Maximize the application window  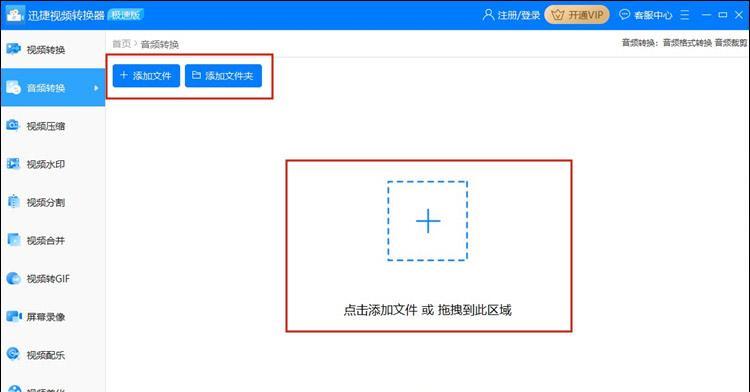click(x=723, y=15)
